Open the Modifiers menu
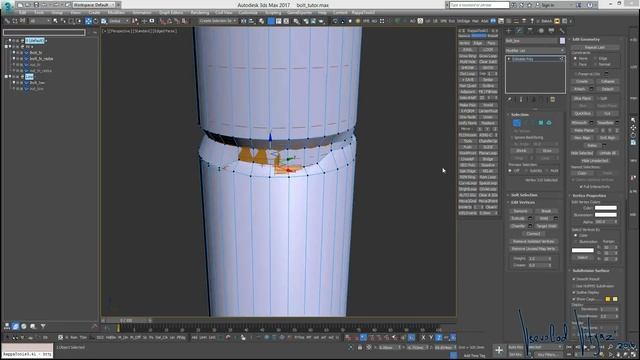The image size is (640, 360). click(x=116, y=13)
